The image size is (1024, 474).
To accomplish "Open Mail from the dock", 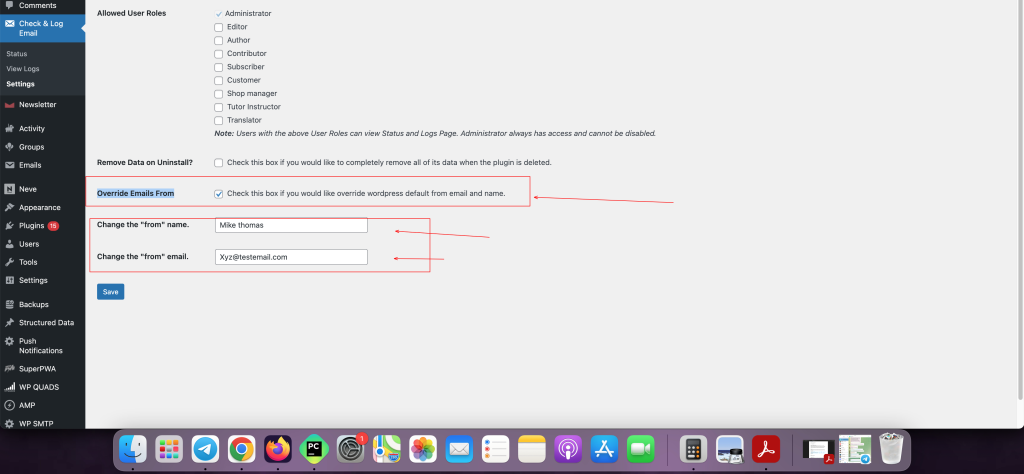I will pos(459,449).
